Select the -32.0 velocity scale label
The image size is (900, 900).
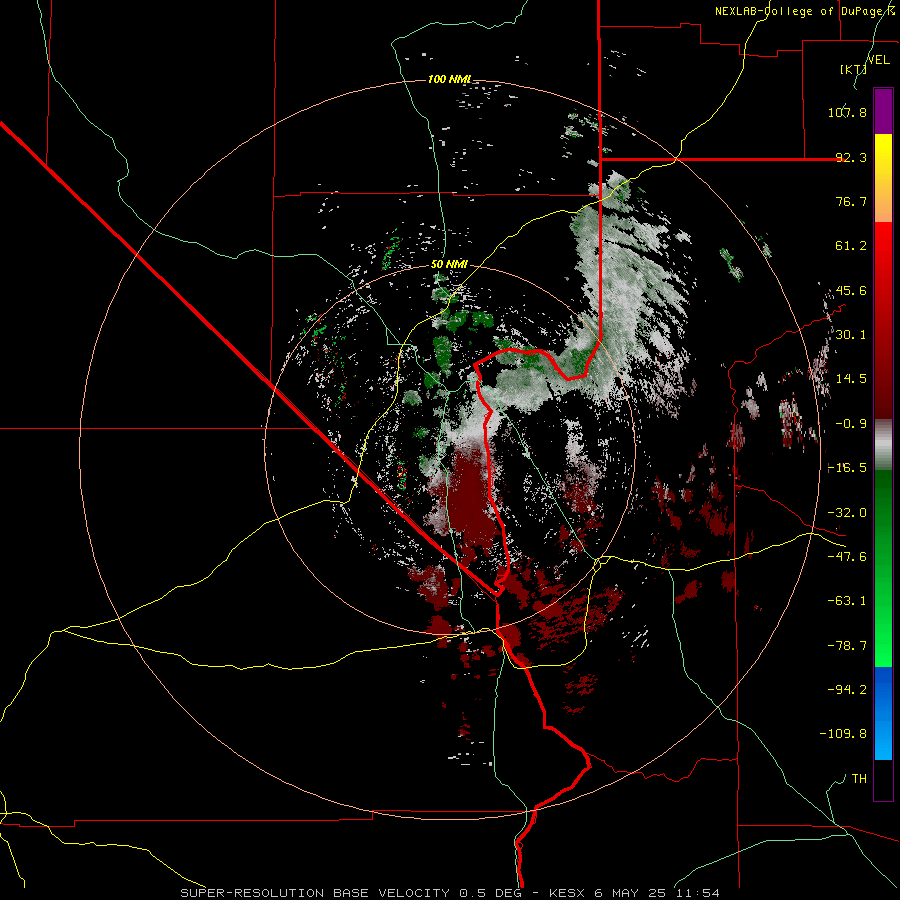[x=847, y=513]
